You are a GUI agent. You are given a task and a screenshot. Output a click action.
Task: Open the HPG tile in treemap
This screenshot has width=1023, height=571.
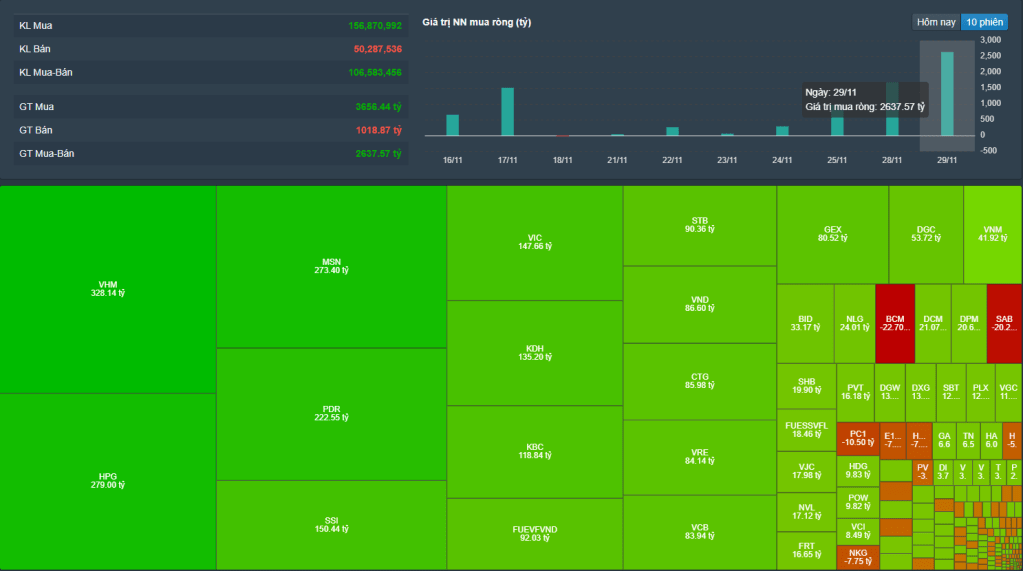[108, 481]
